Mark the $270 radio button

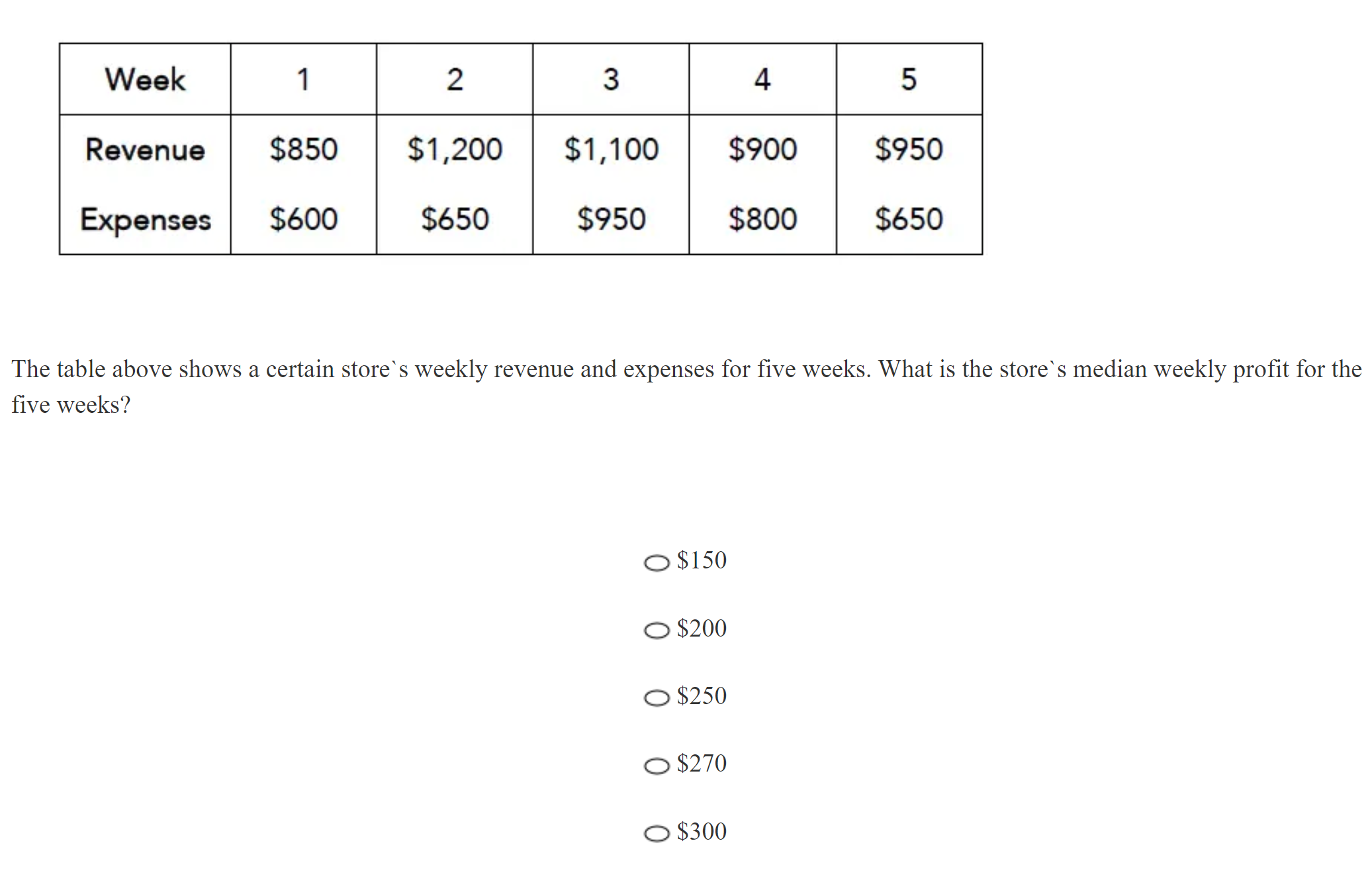pyautogui.click(x=657, y=766)
